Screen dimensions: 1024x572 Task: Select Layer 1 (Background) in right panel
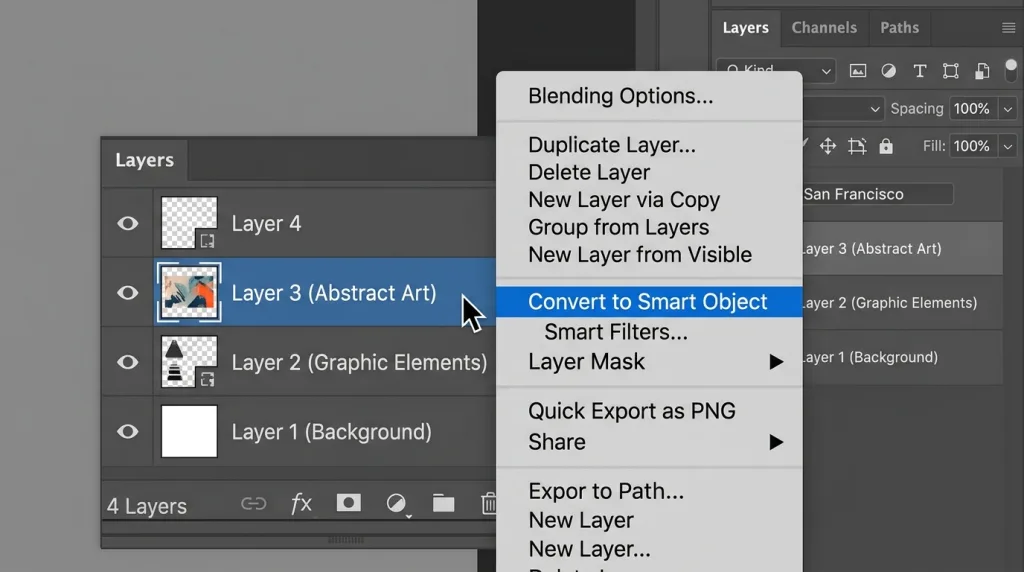point(903,357)
